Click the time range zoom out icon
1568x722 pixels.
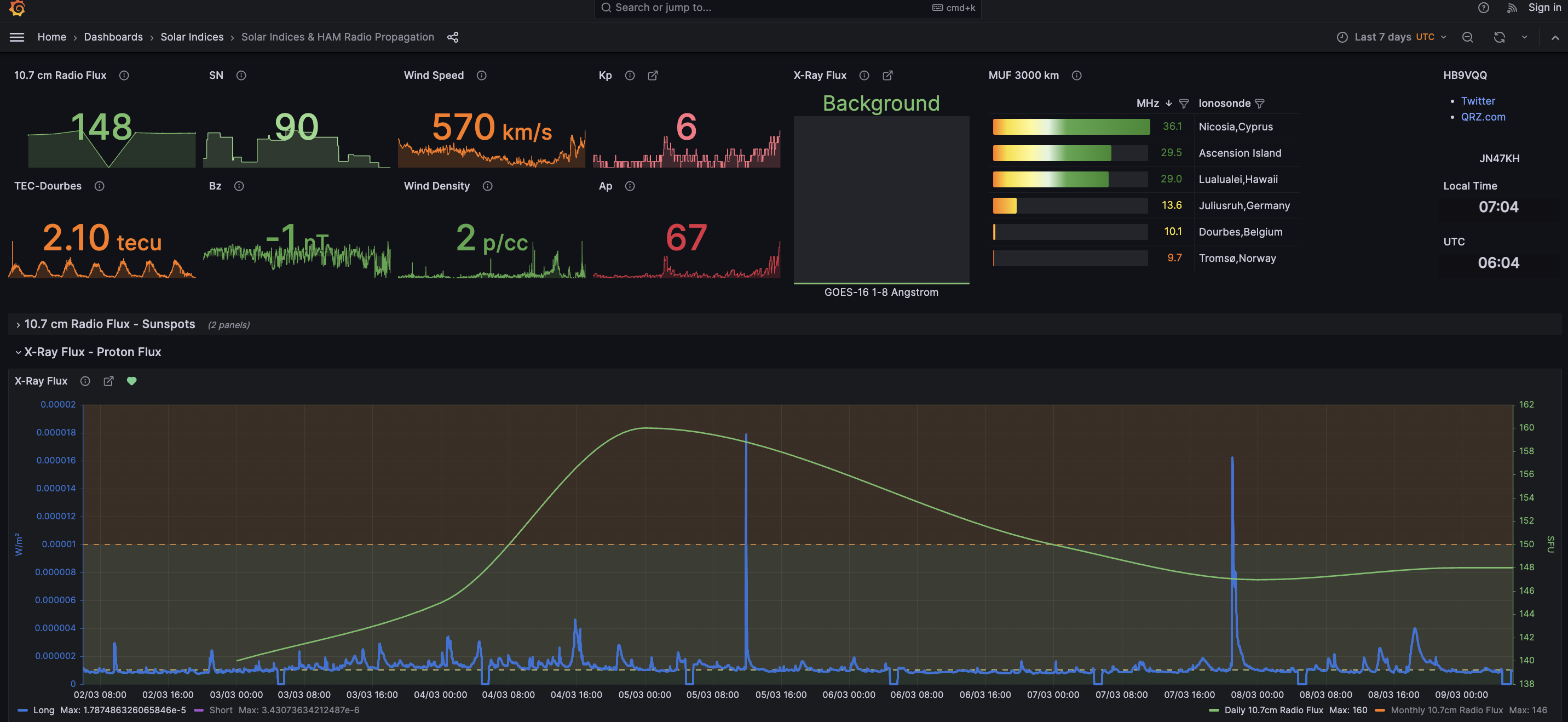[1468, 37]
